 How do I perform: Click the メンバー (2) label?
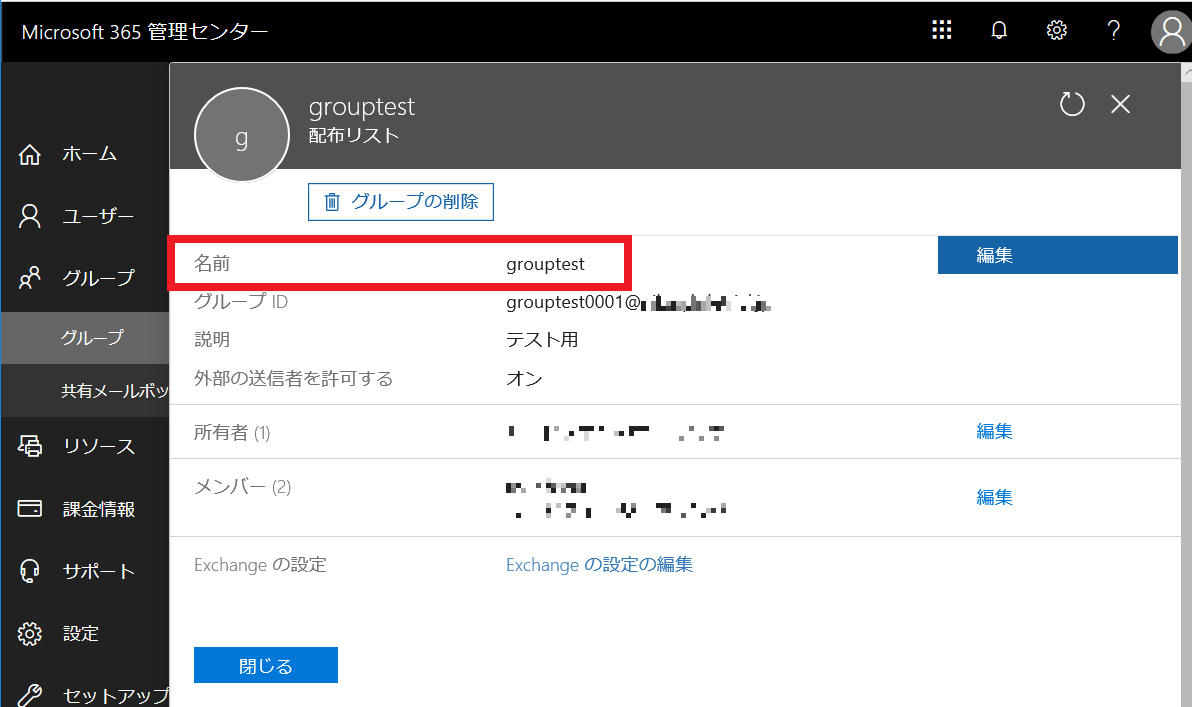click(x=243, y=487)
